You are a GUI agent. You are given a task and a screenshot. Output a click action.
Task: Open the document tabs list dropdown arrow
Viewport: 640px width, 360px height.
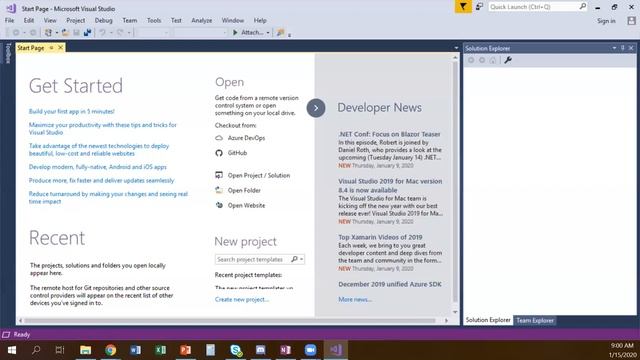click(x=456, y=48)
